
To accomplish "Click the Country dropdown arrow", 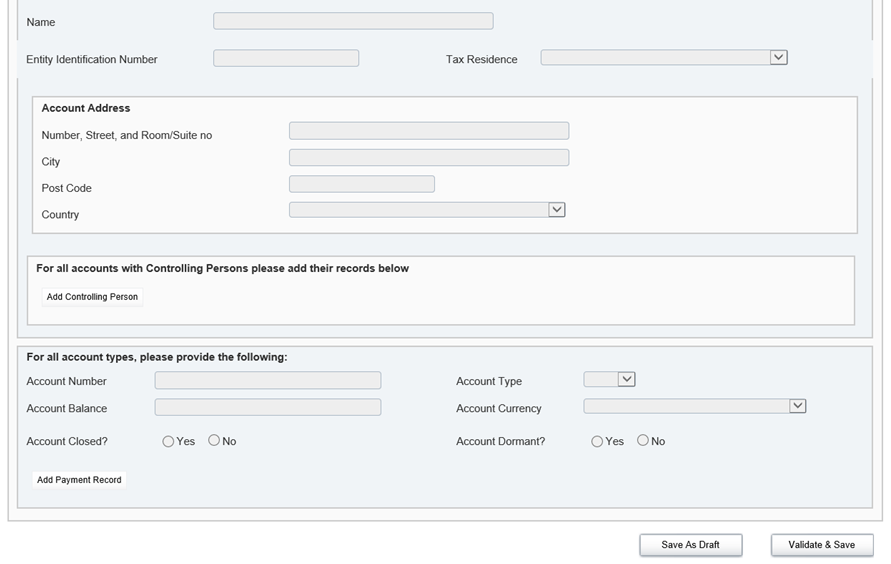I will 558,210.
